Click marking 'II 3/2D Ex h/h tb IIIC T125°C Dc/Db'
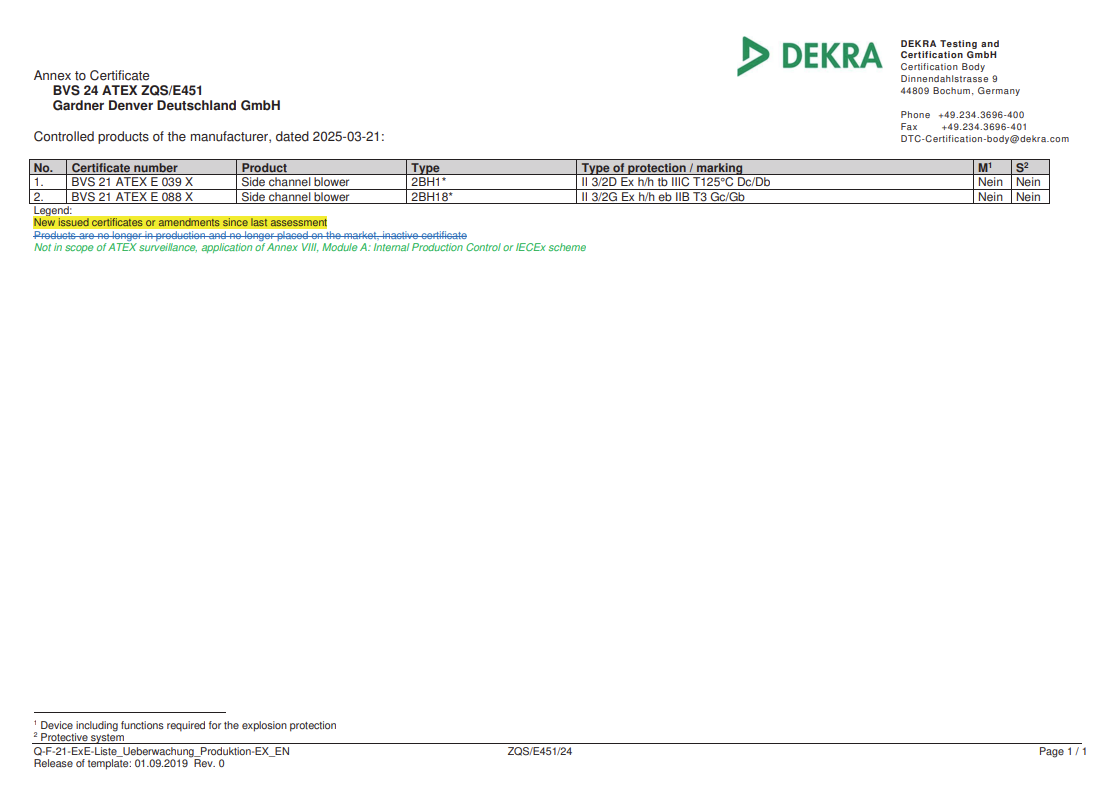 point(774,183)
